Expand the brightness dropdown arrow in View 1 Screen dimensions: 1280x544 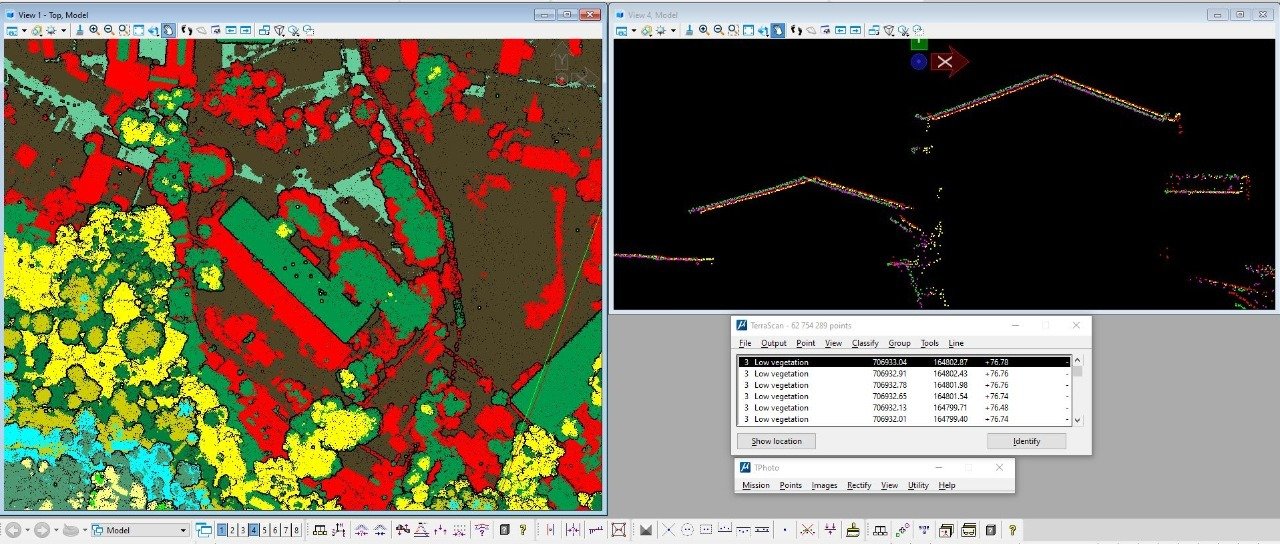click(64, 30)
